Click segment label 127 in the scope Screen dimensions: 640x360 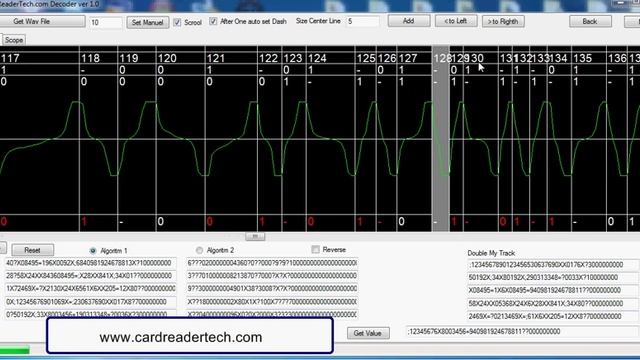408,58
